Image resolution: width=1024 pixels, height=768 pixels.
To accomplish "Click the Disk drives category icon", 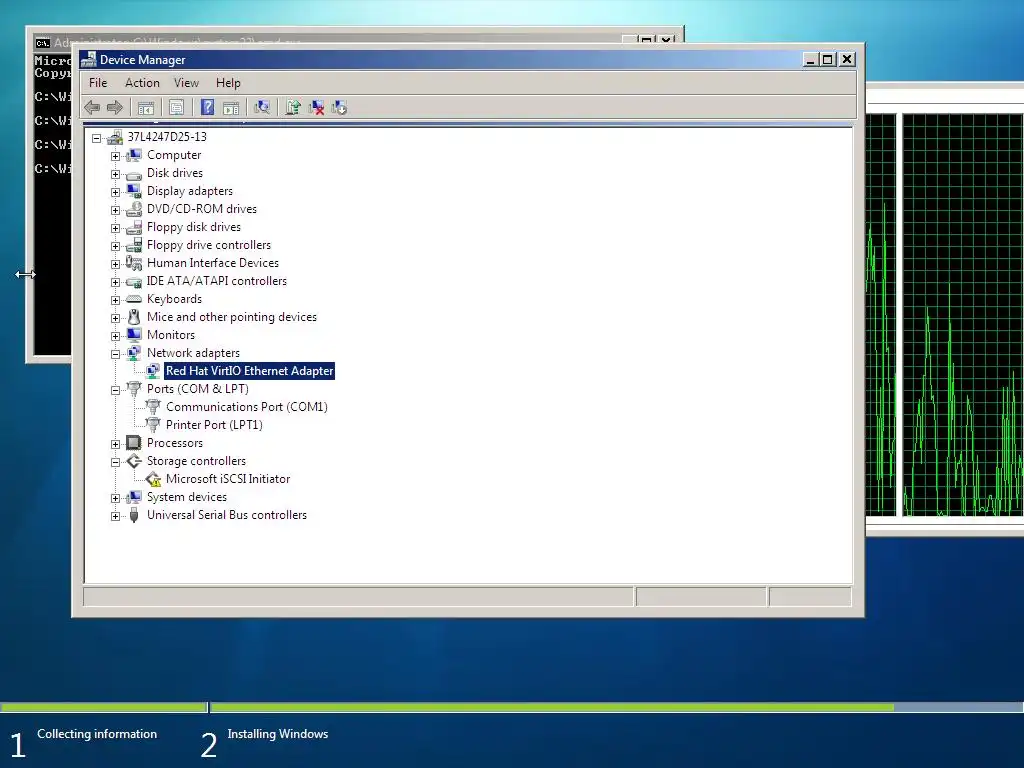I will click(134, 174).
